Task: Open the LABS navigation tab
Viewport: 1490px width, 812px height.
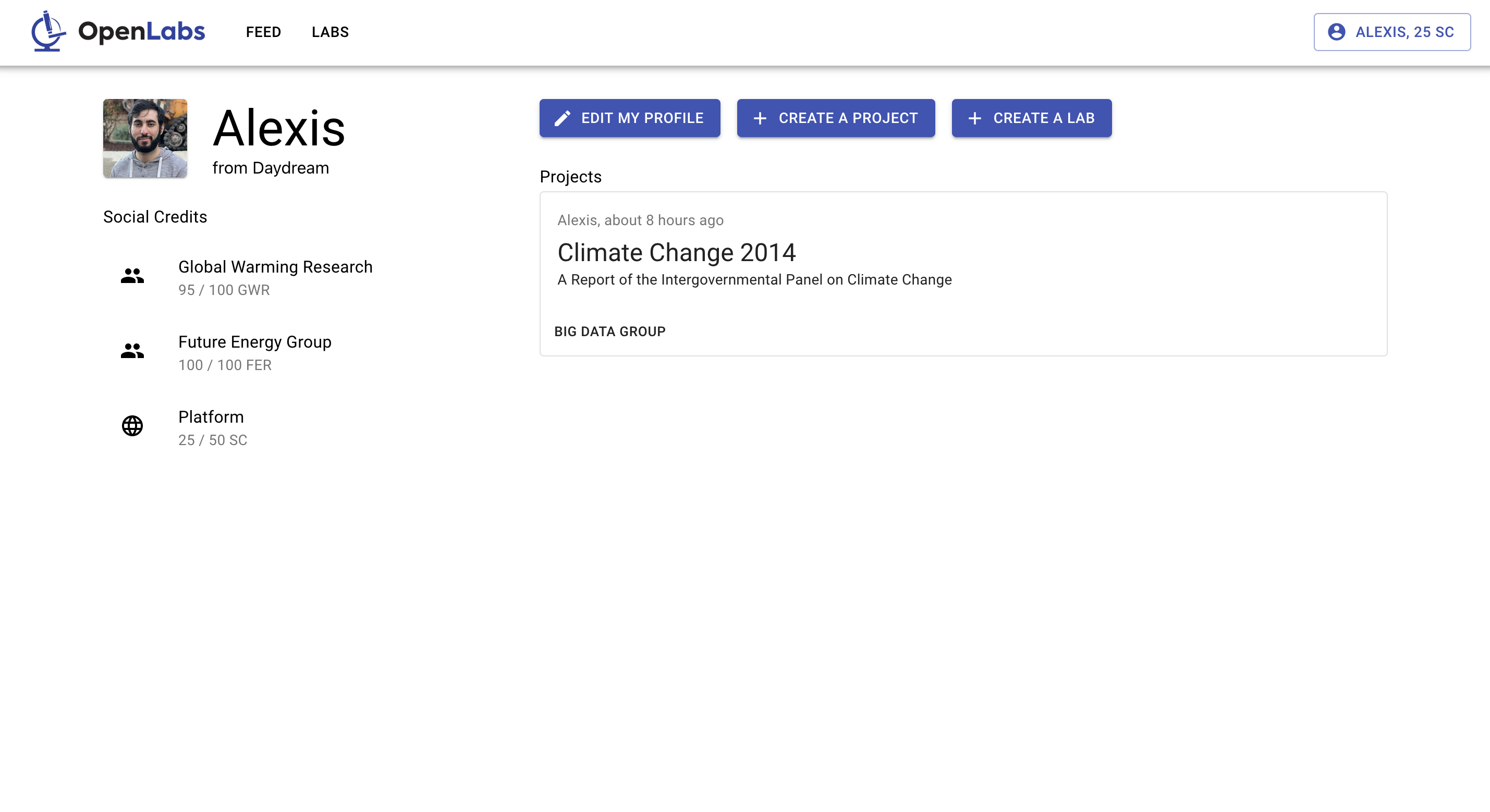Action: click(x=331, y=32)
